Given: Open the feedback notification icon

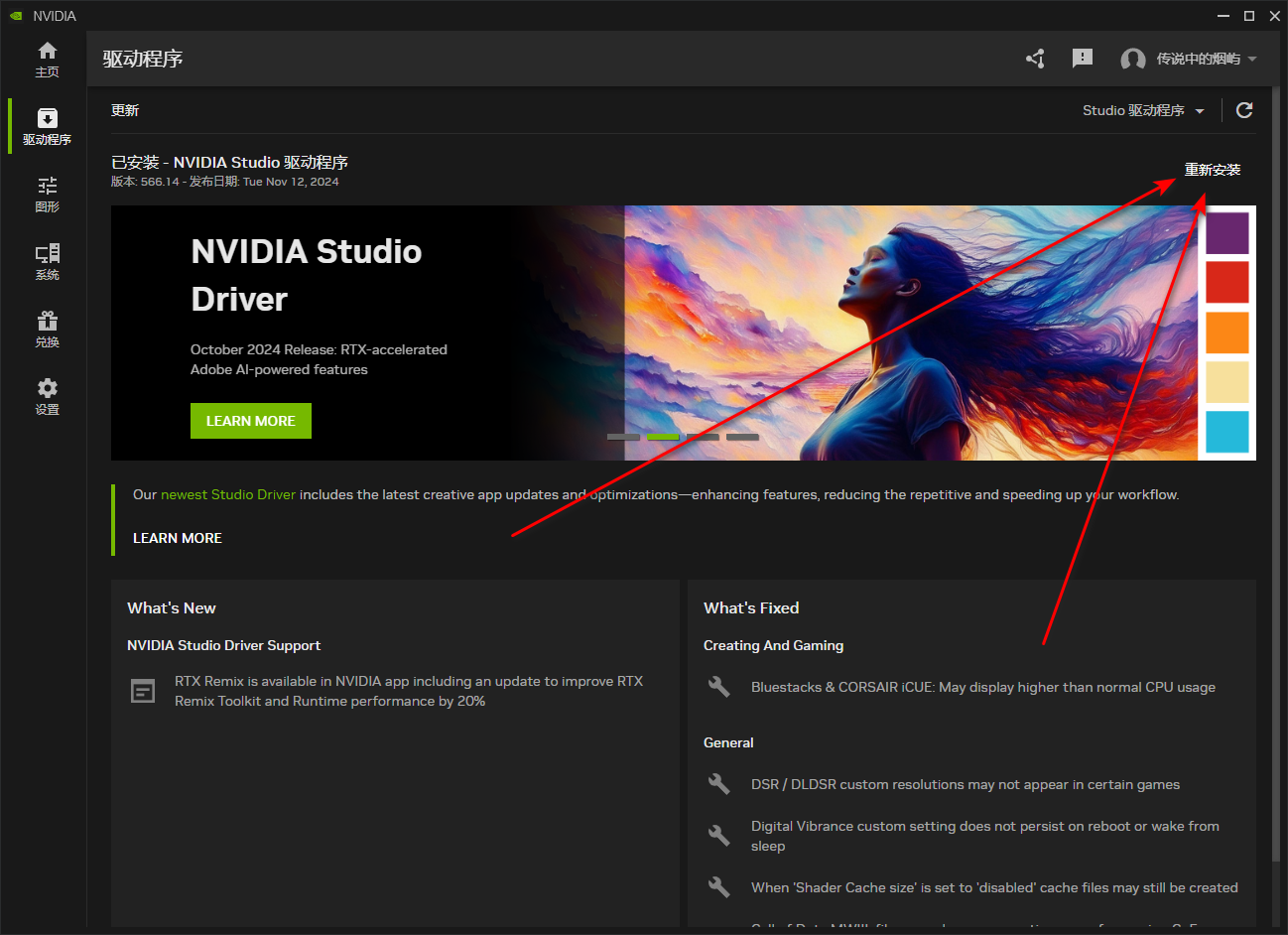Looking at the screenshot, I should coord(1083,59).
